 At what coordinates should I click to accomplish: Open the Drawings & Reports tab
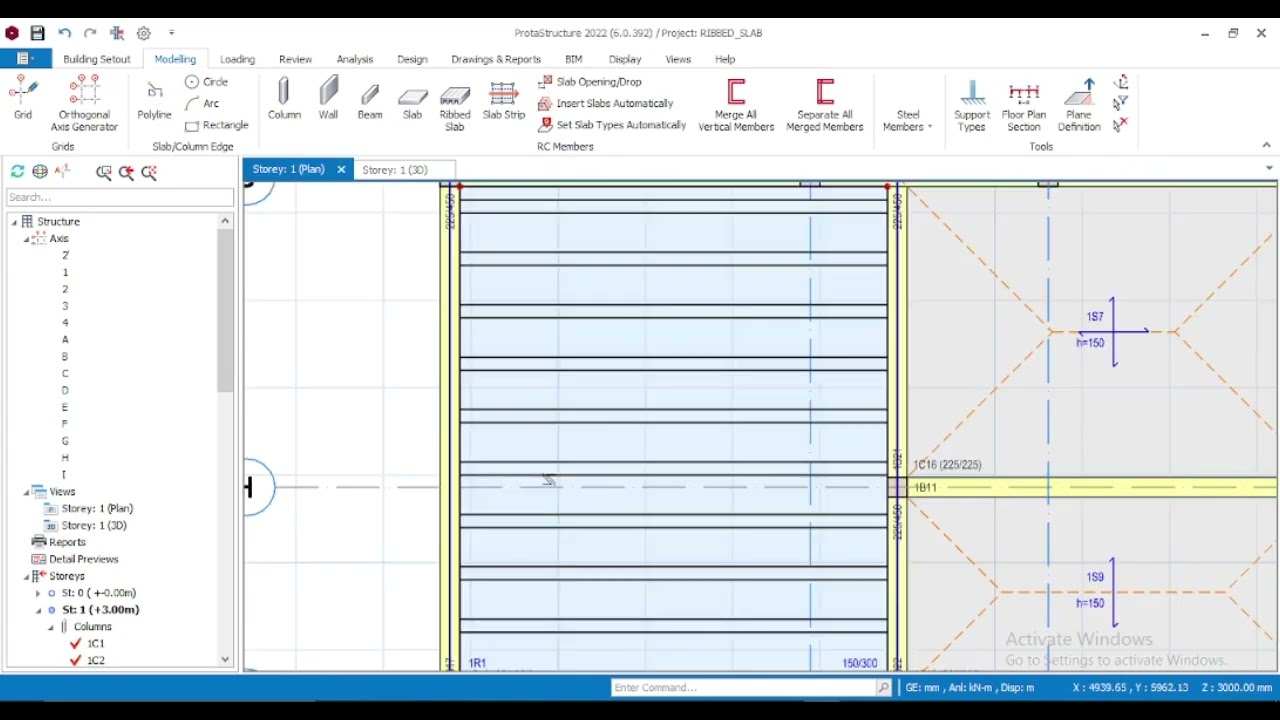496,59
